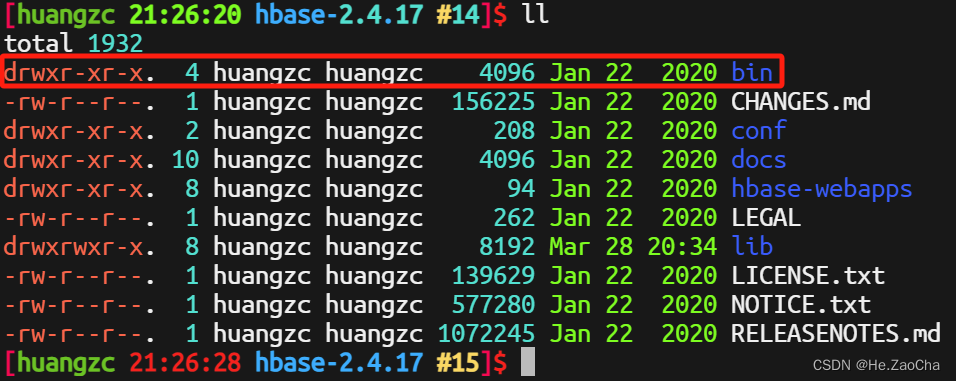This screenshot has height=381, width=956.
Task: Click size 94 in hbase-webapps row
Action: click(x=521, y=189)
